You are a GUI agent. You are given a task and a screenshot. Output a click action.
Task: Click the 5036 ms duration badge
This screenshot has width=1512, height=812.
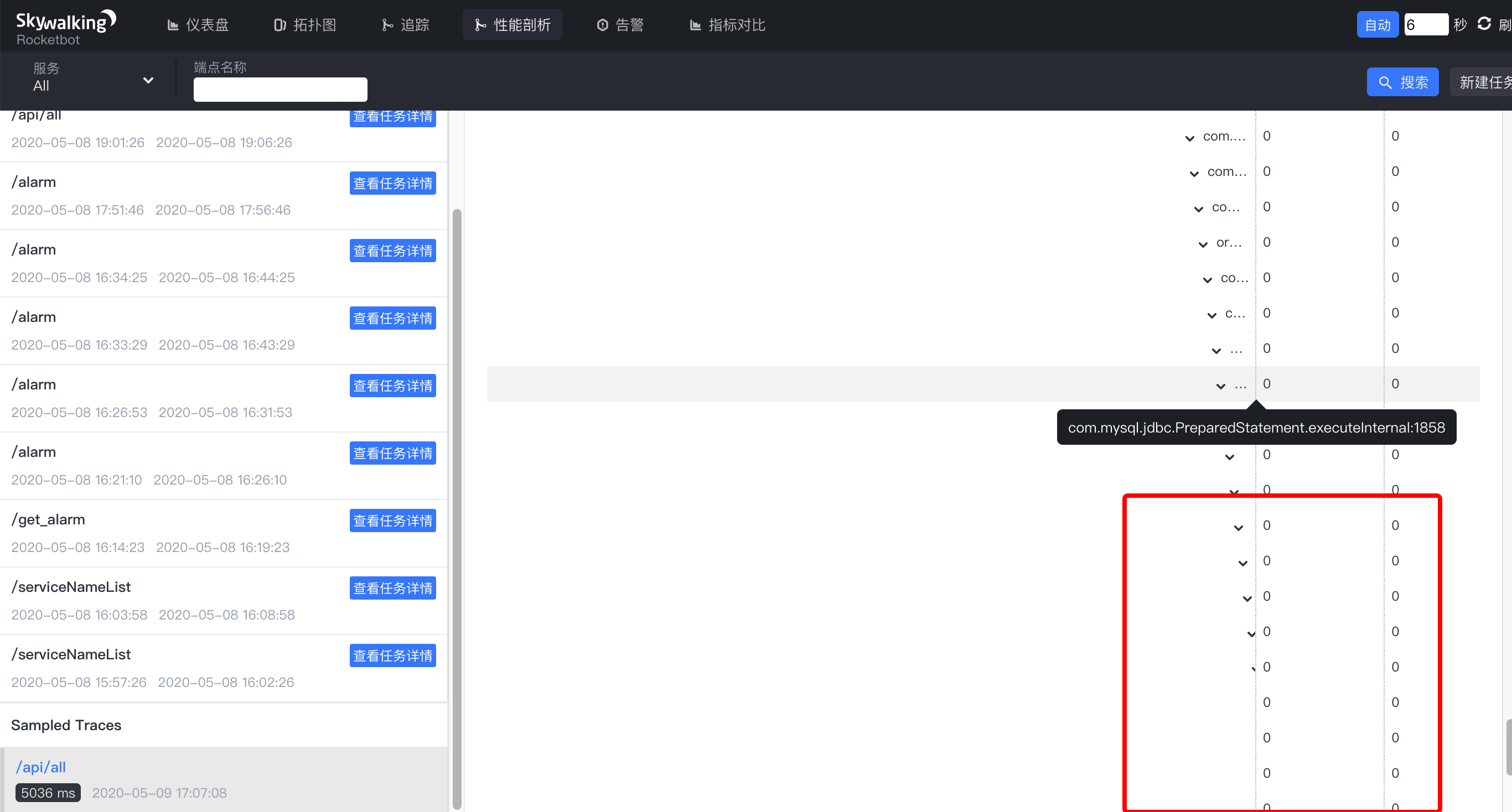point(48,793)
